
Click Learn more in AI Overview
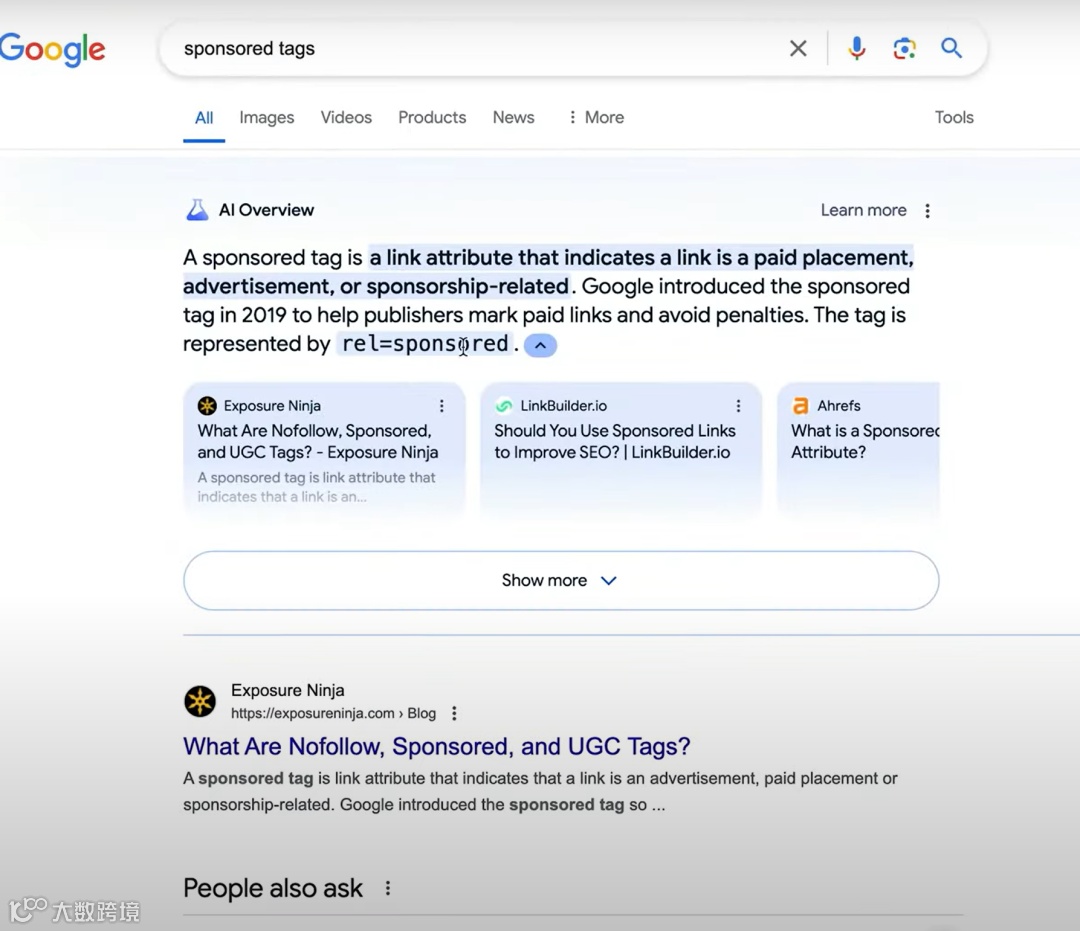(x=863, y=210)
